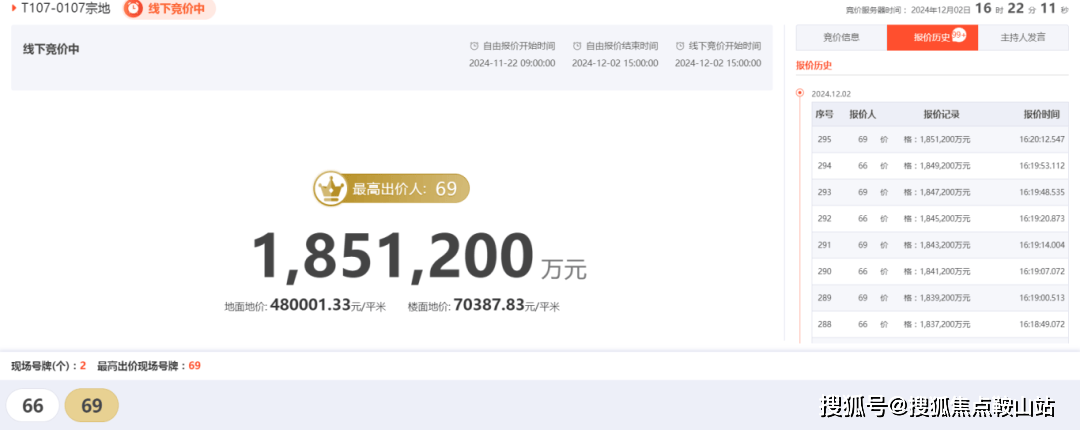The height and width of the screenshot is (430, 1080).
Task: Click the red arrow before T107-0107宗地
Action: coord(14,9)
